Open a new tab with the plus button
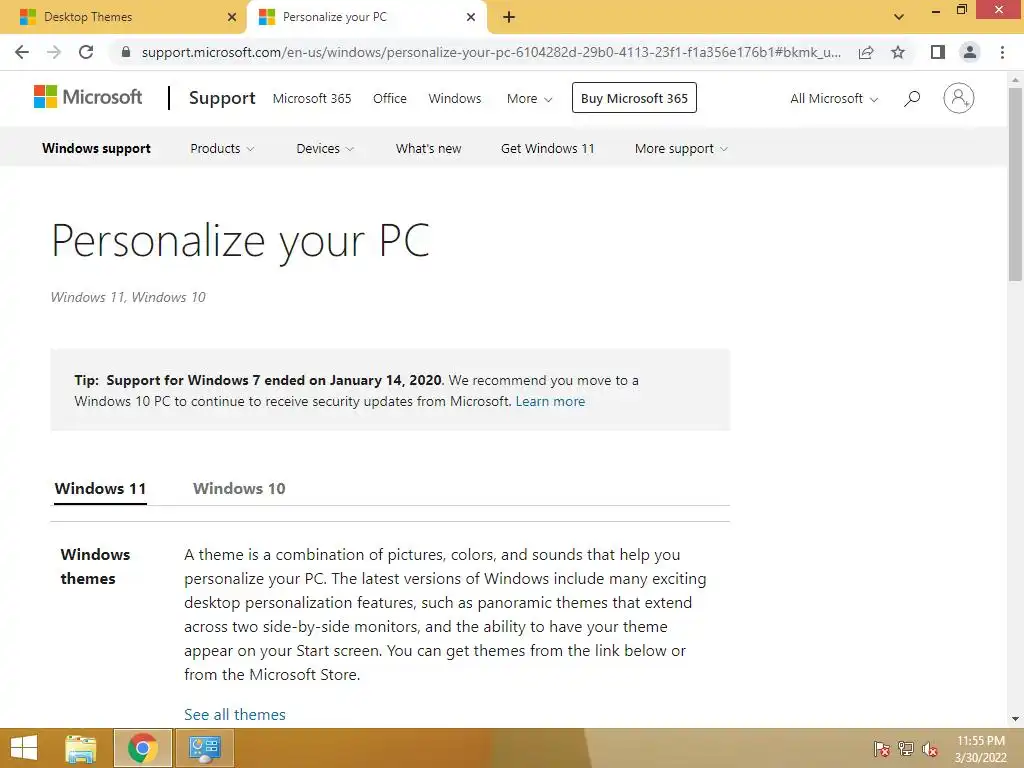The width and height of the screenshot is (1024, 768). pyautogui.click(x=509, y=17)
